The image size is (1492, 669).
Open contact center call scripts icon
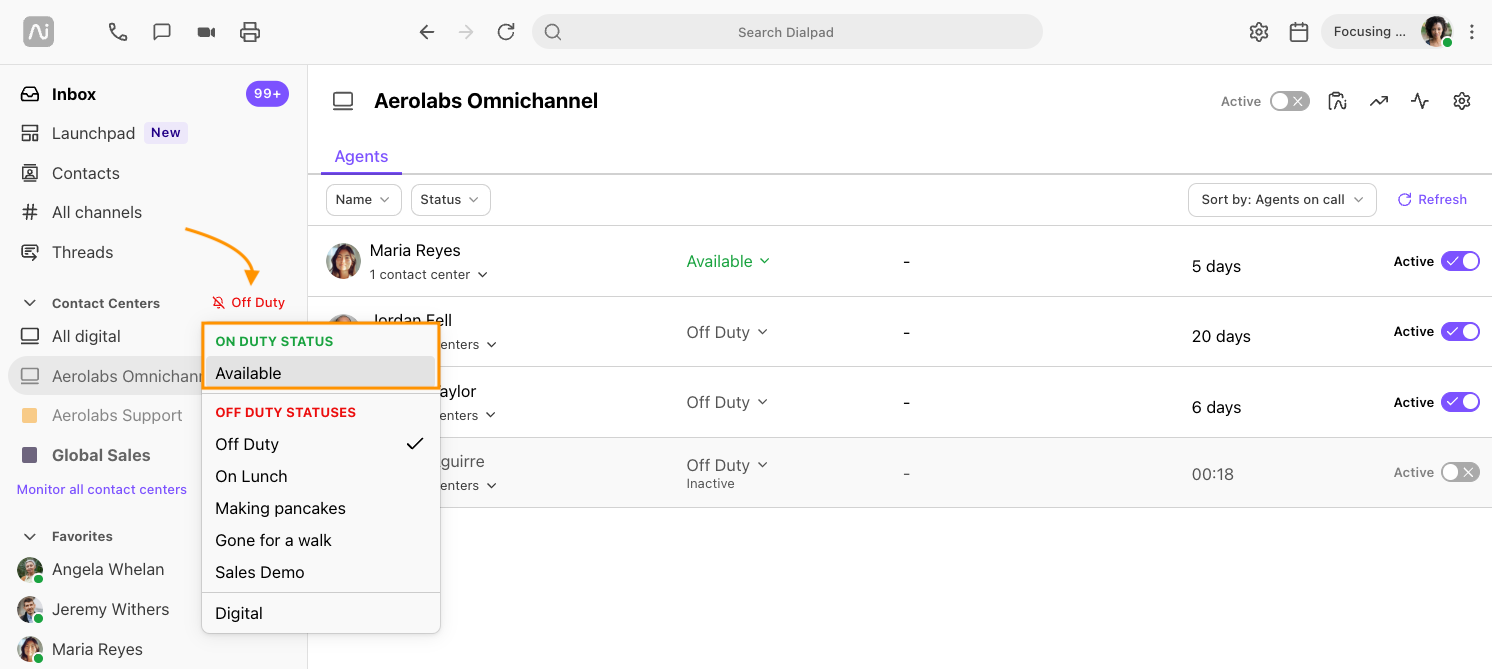point(1337,101)
